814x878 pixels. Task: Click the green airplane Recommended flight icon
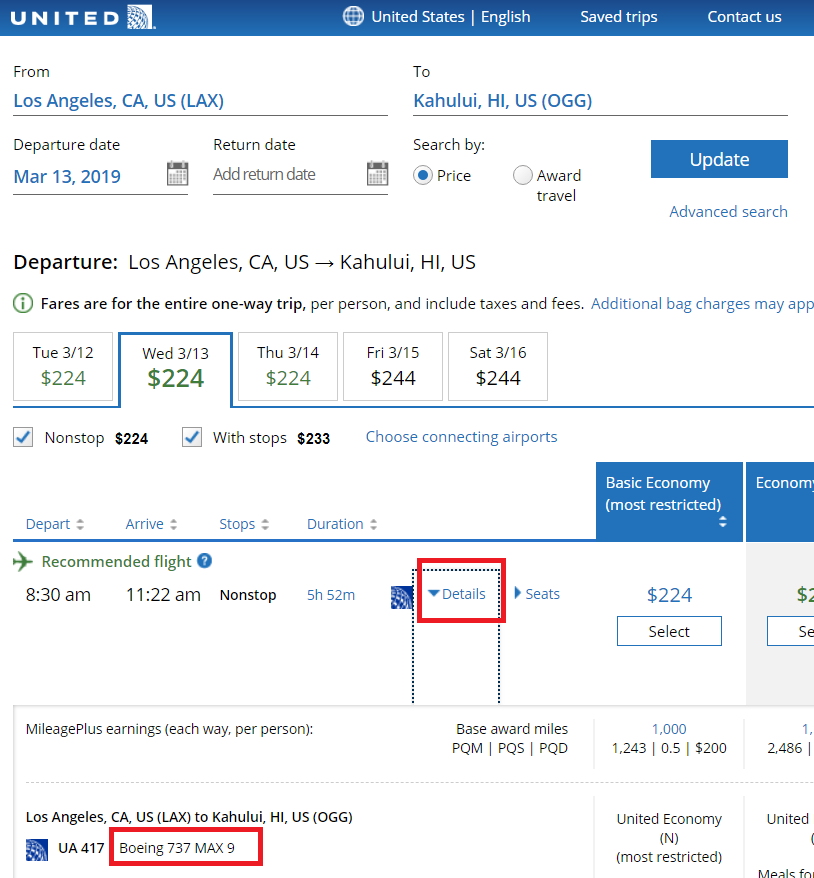click(x=22, y=561)
